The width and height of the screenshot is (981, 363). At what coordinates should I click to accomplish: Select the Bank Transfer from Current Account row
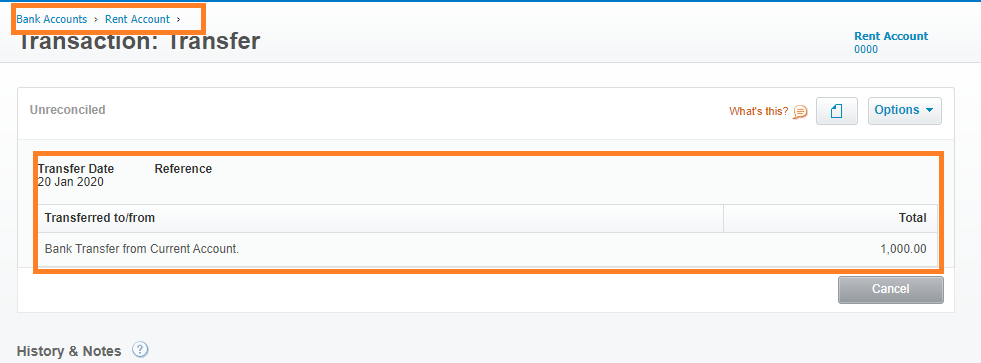point(487,249)
